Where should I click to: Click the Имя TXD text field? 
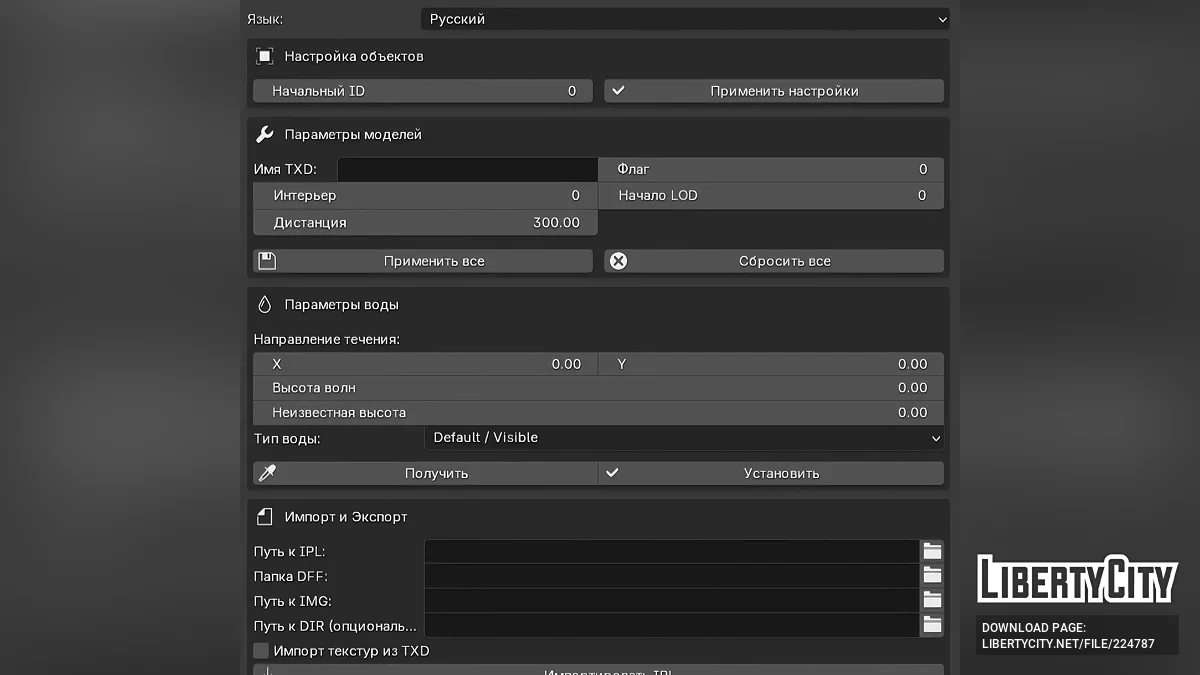[x=466, y=170]
